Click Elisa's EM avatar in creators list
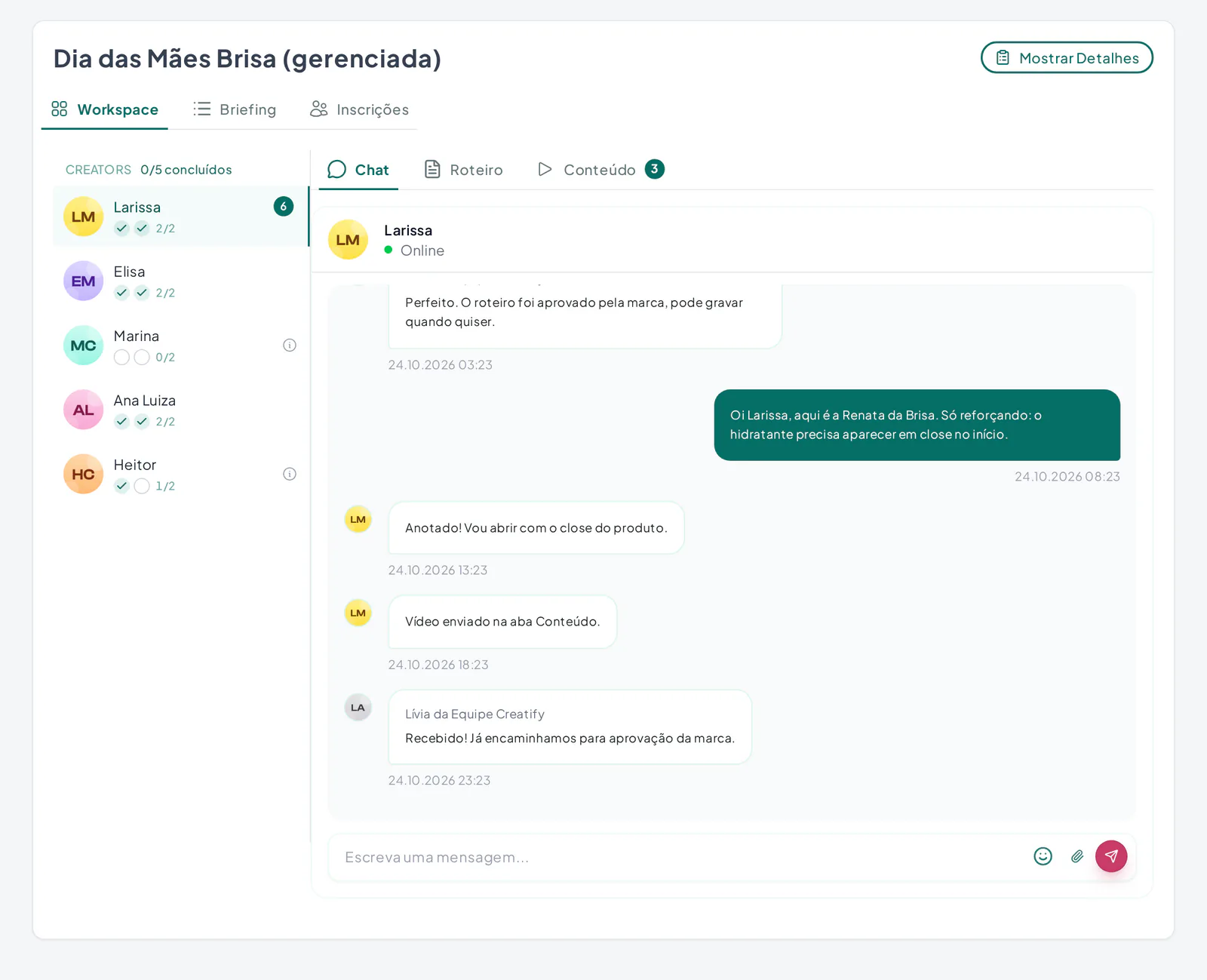The width and height of the screenshot is (1207, 980). pyautogui.click(x=83, y=281)
